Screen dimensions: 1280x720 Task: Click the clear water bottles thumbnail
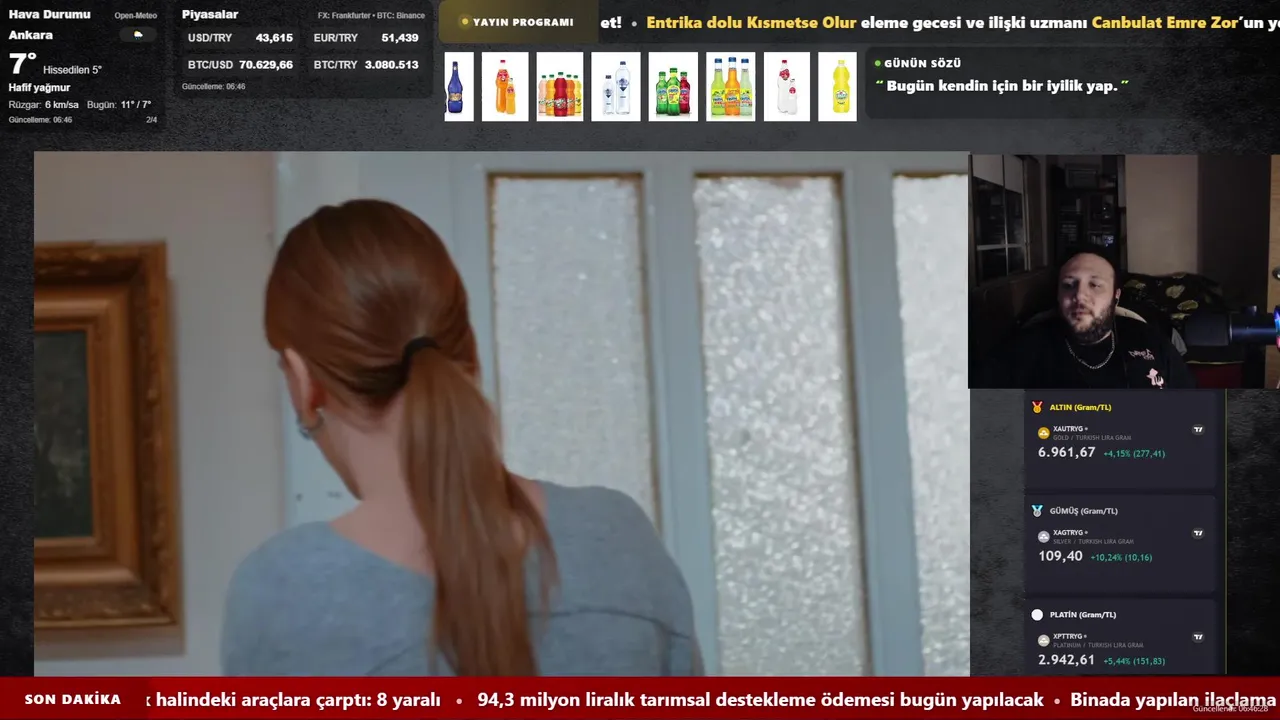click(616, 87)
